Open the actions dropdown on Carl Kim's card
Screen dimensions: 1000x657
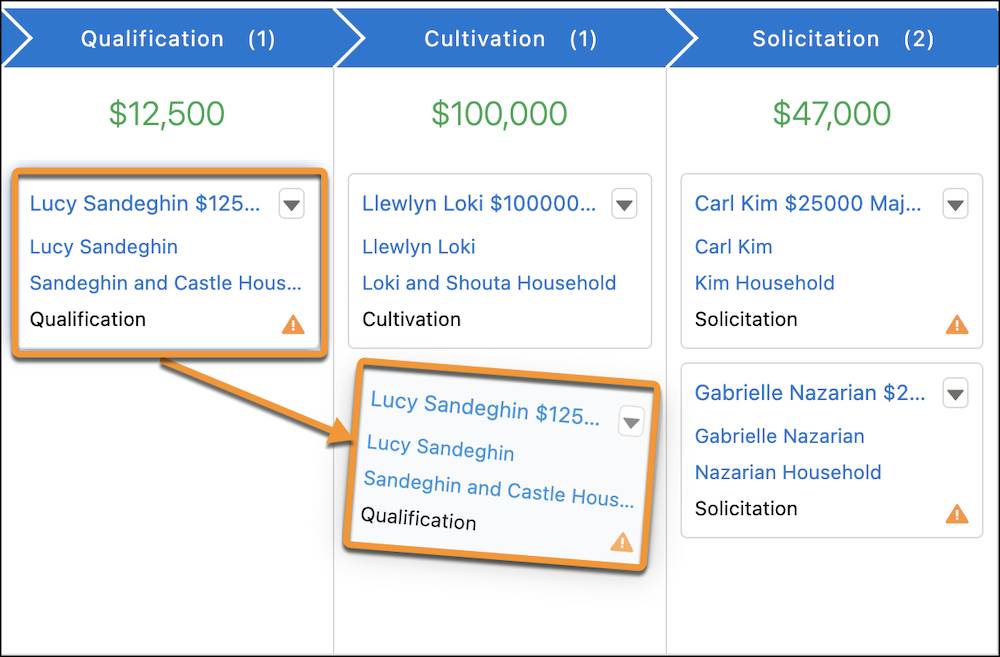[x=955, y=204]
